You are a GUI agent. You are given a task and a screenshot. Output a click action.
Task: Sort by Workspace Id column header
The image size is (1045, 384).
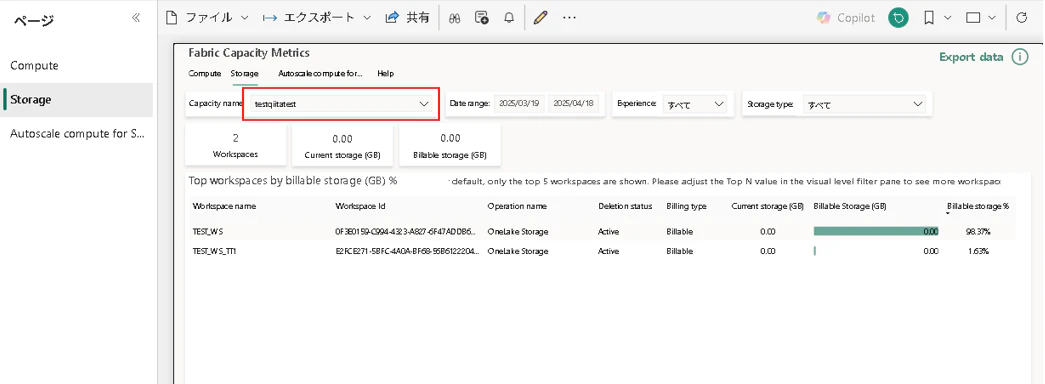pos(361,206)
